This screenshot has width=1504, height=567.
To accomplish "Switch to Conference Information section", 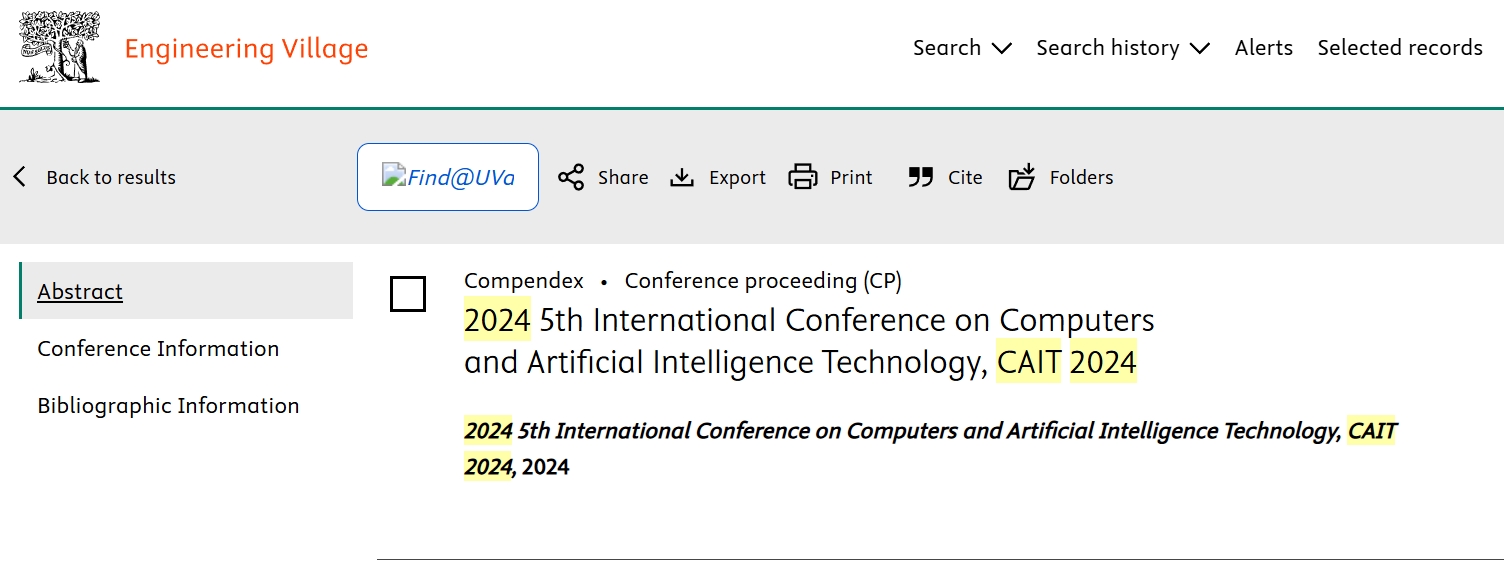I will coord(158,349).
